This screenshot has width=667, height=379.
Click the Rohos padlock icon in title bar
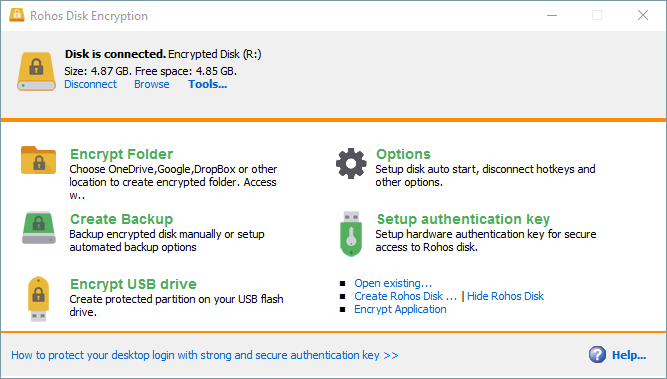click(x=17, y=15)
